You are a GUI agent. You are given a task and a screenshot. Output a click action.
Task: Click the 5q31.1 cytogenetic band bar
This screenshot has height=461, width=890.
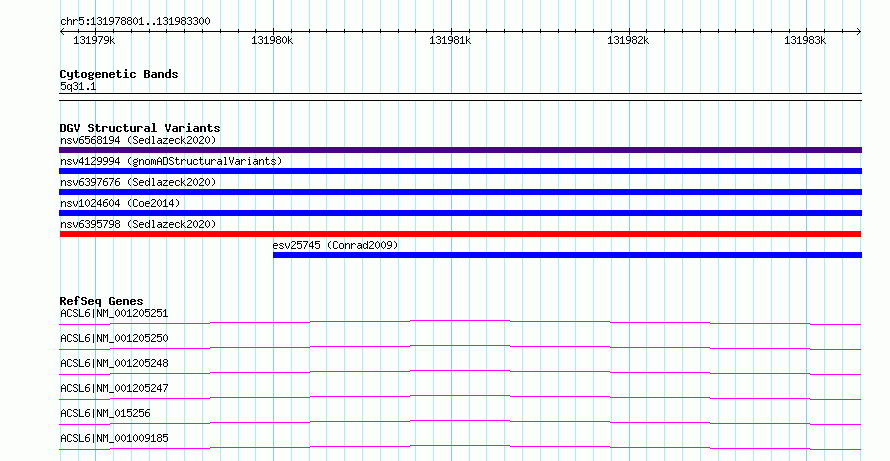pos(460,97)
